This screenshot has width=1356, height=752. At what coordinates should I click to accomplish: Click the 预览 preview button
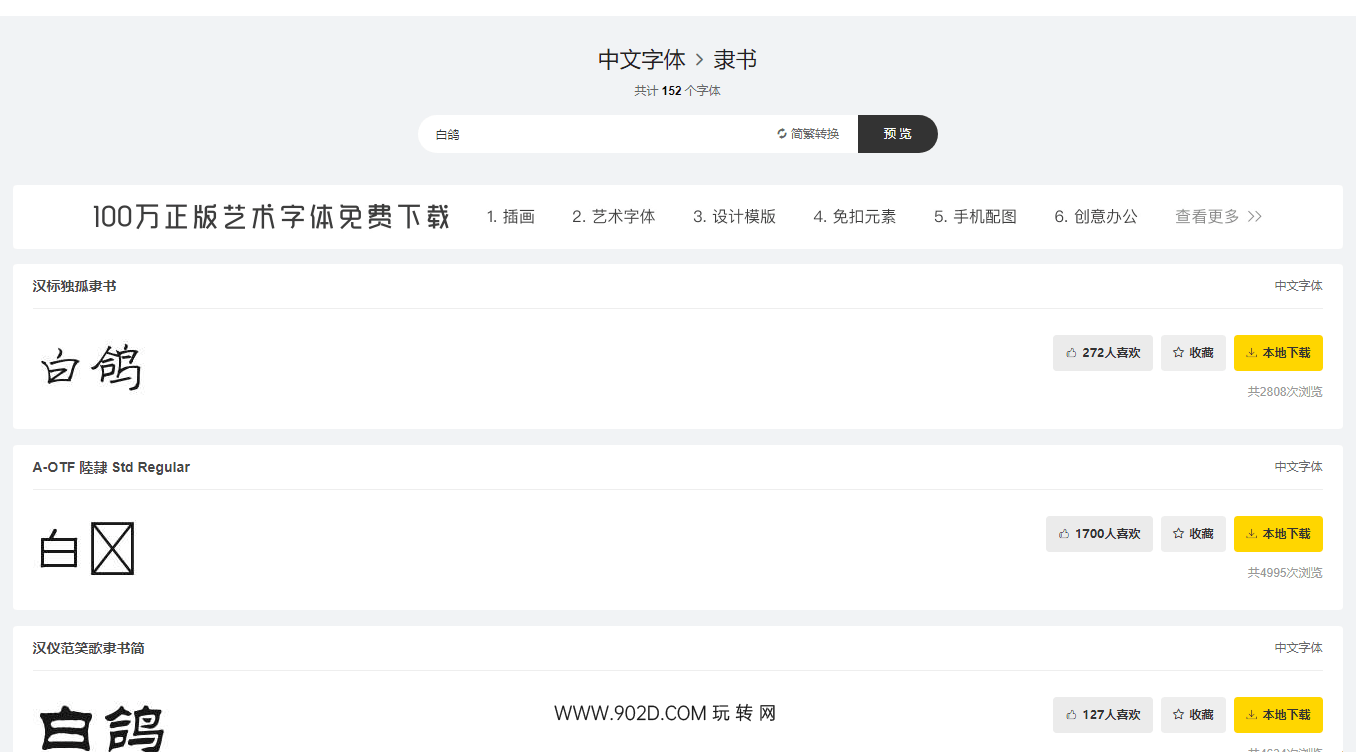[896, 133]
